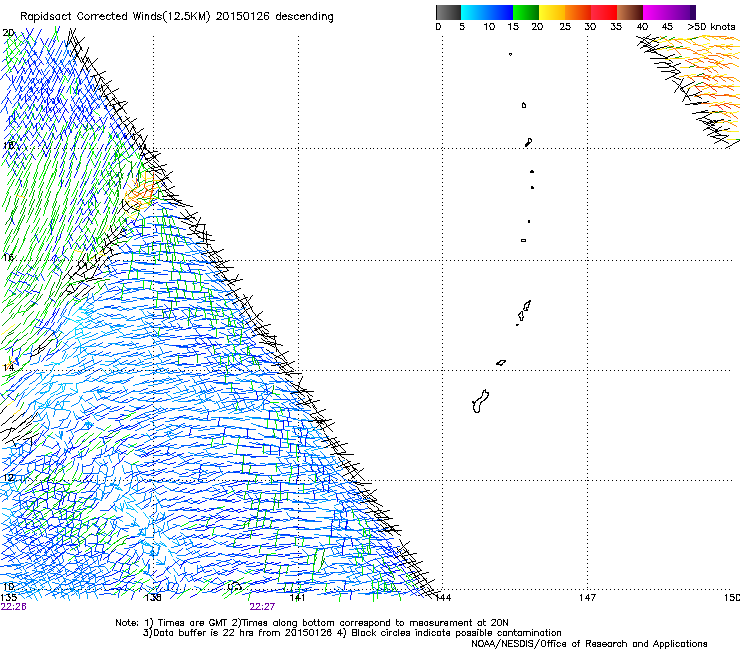Viewport: 740px width, 650px height.
Task: Click the longitude label '147'
Action: pos(587,598)
